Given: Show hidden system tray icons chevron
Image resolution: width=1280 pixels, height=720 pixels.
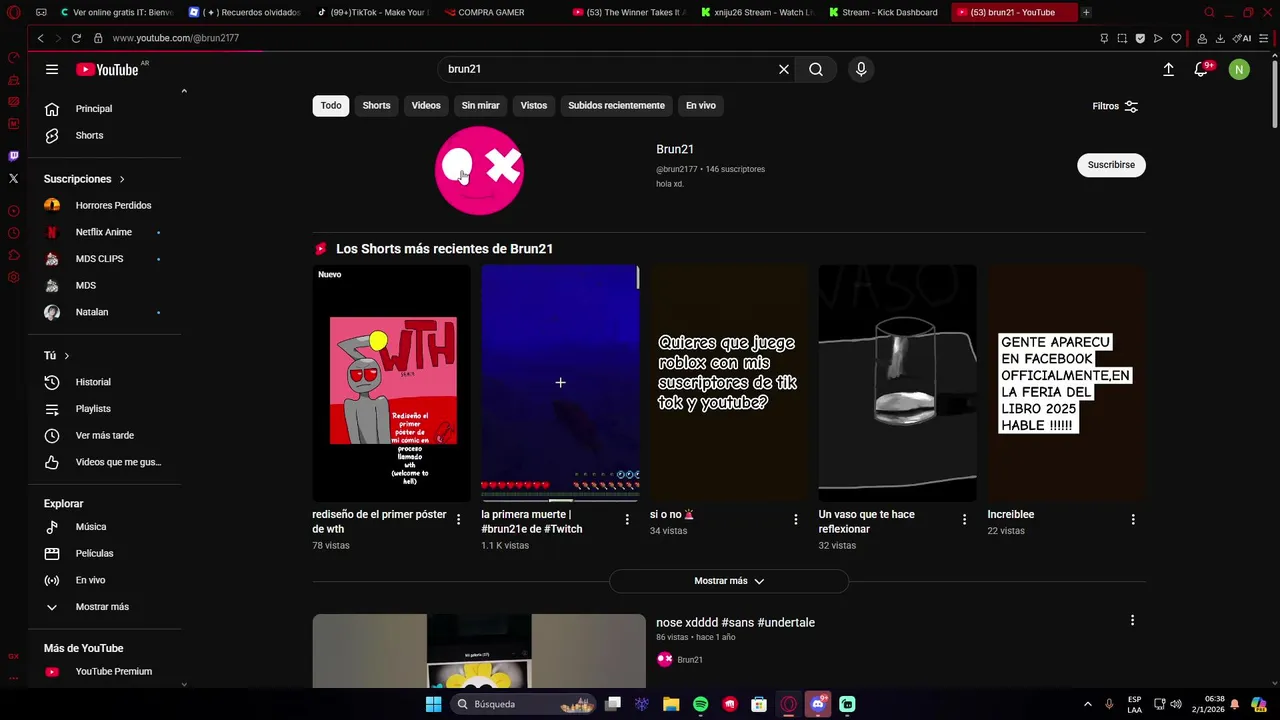Looking at the screenshot, I should (1088, 704).
